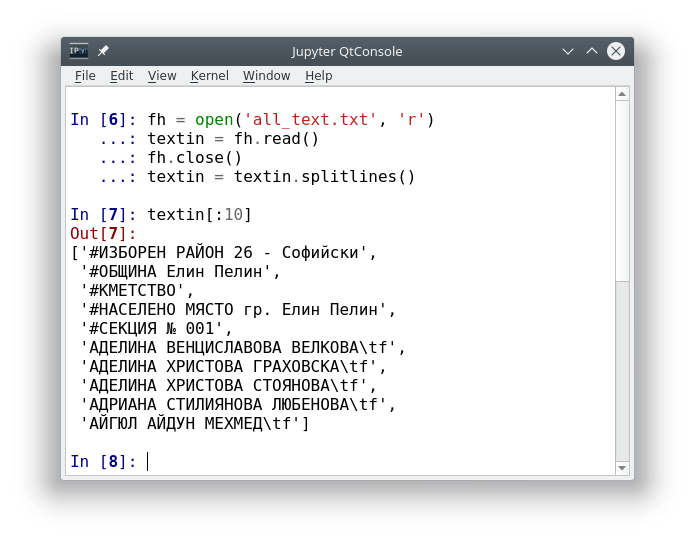Viewport: 695px width, 541px height.
Task: Minimize the Jupyter QtConsole window
Action: (x=568, y=51)
